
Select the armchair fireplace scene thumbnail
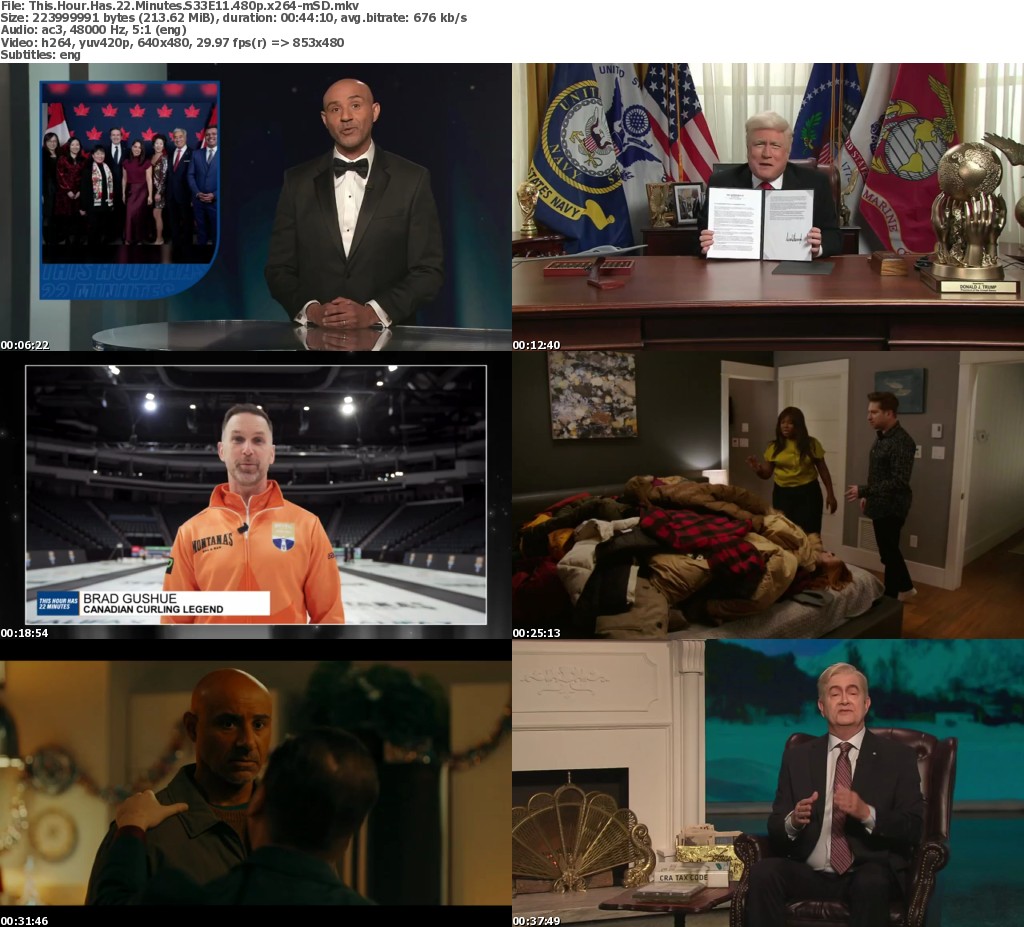(767, 782)
